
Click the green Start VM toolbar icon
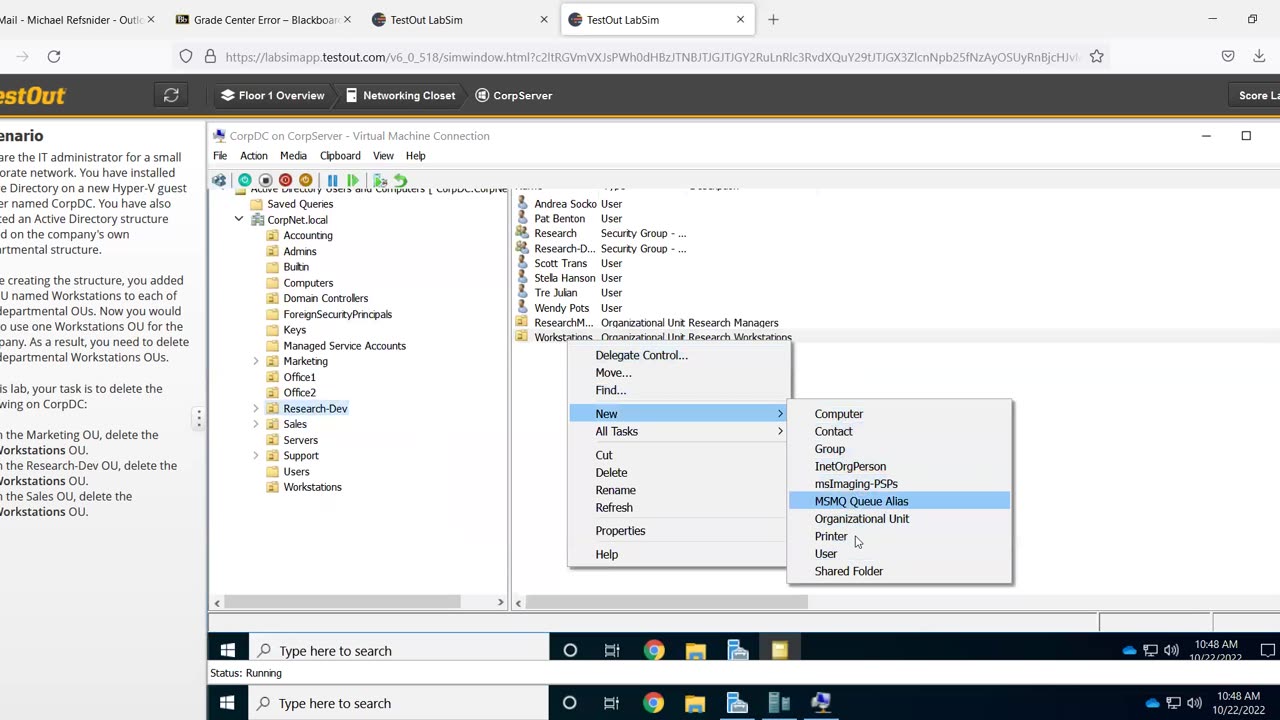coord(245,181)
